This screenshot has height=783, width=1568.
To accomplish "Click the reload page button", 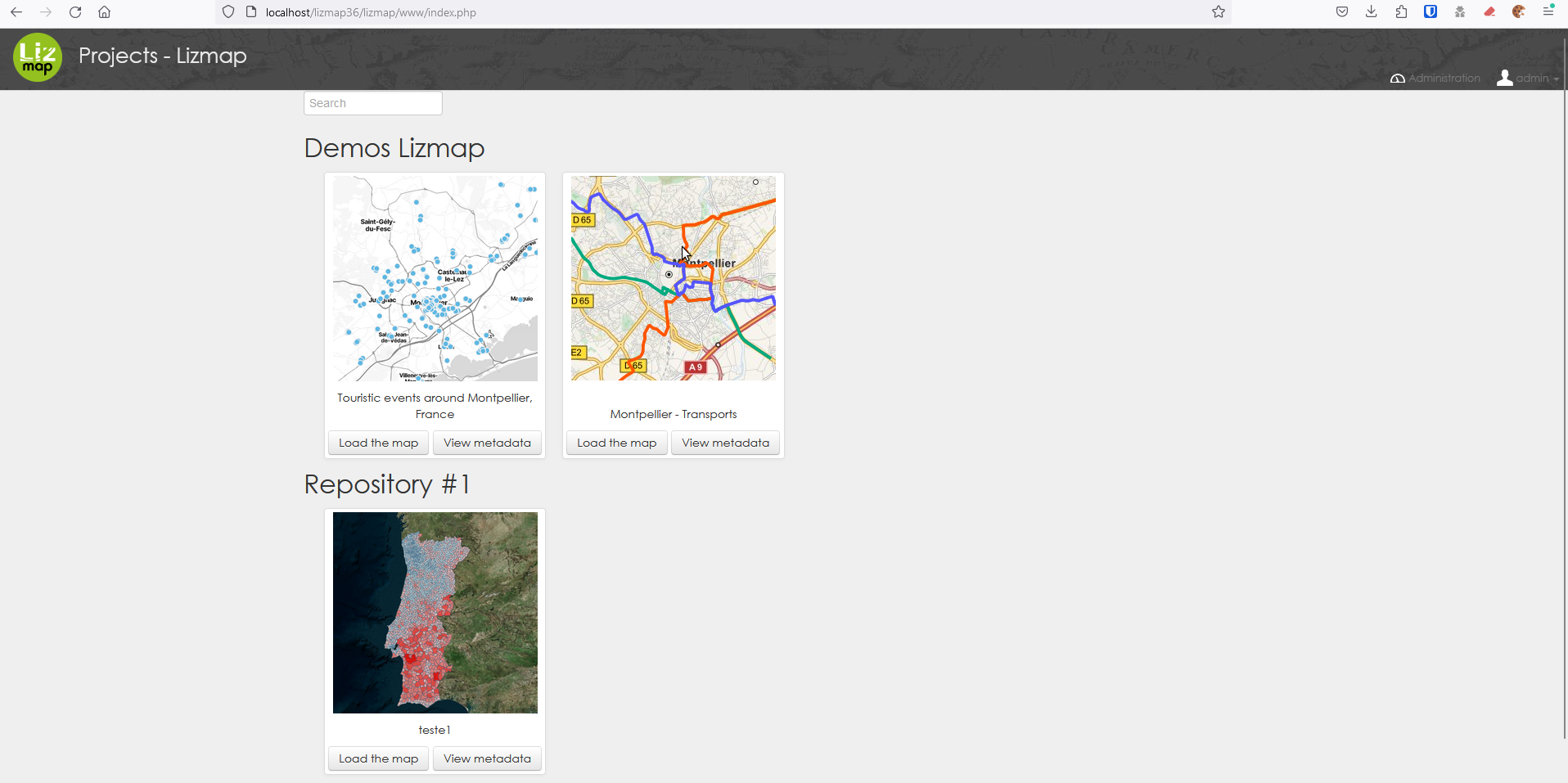I will tap(74, 12).
